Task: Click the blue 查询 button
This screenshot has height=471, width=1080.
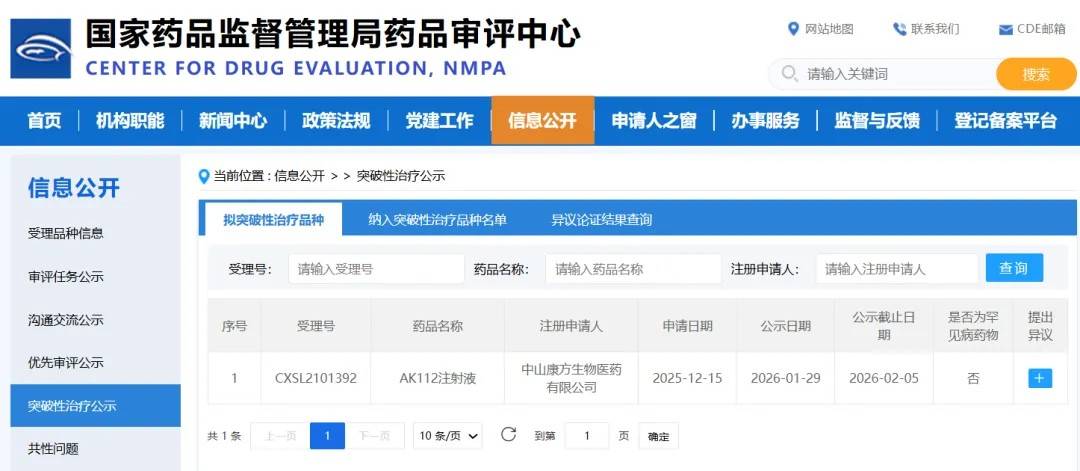Action: pyautogui.click(x=1013, y=268)
